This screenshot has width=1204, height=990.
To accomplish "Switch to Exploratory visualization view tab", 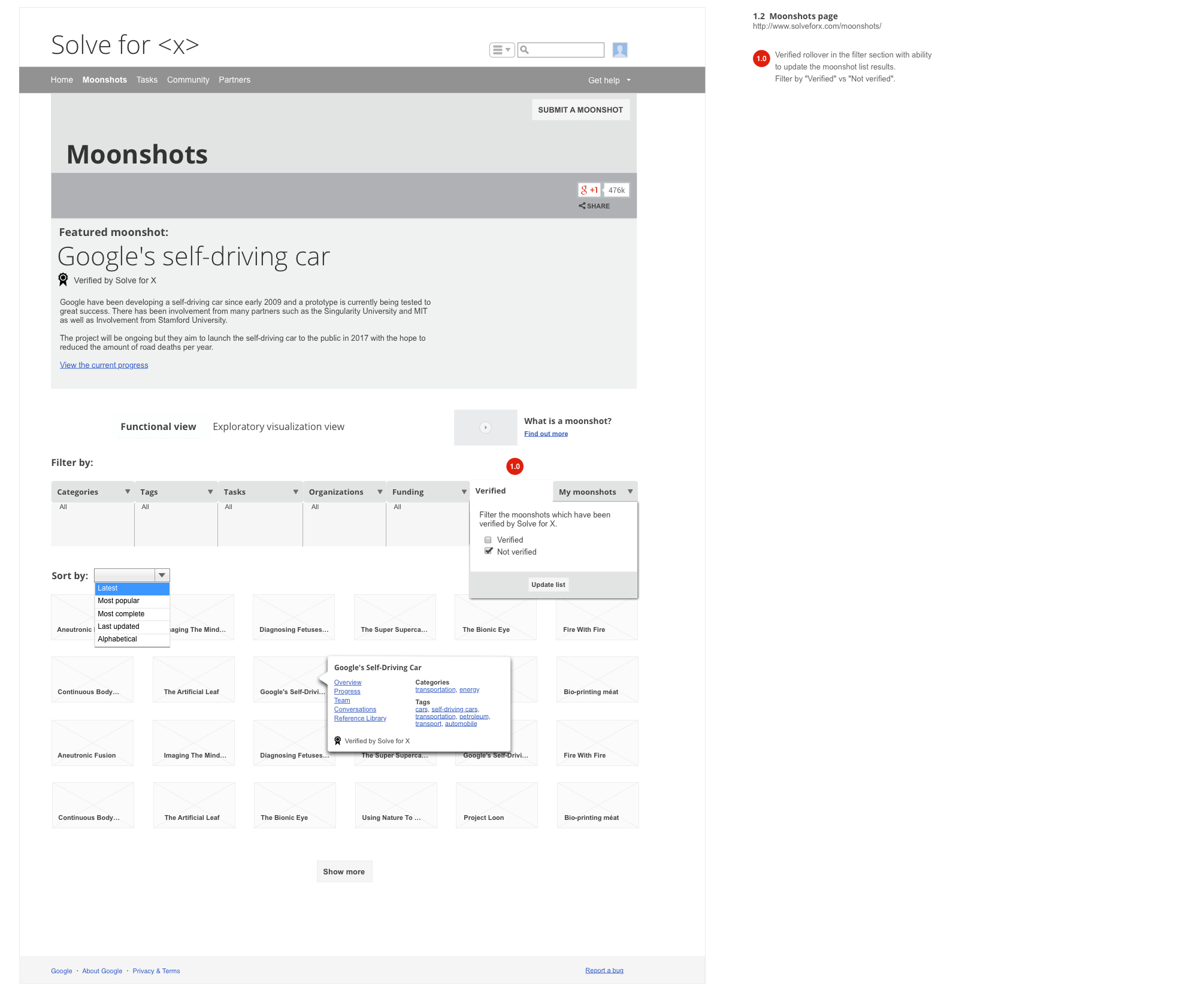I will coord(279,426).
